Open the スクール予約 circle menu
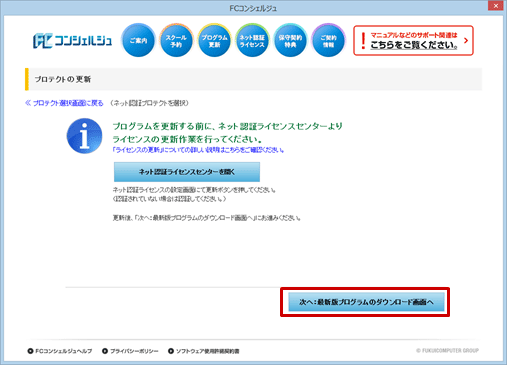Viewport: 507px width, 365px height. click(x=176, y=40)
